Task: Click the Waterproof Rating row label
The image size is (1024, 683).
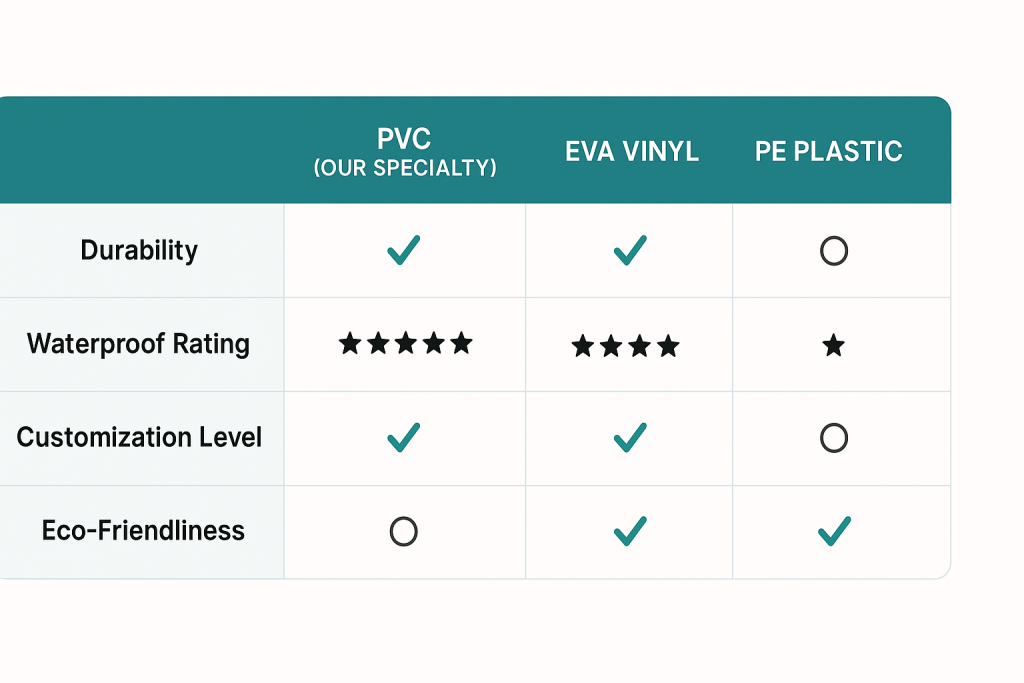Action: [x=138, y=344]
